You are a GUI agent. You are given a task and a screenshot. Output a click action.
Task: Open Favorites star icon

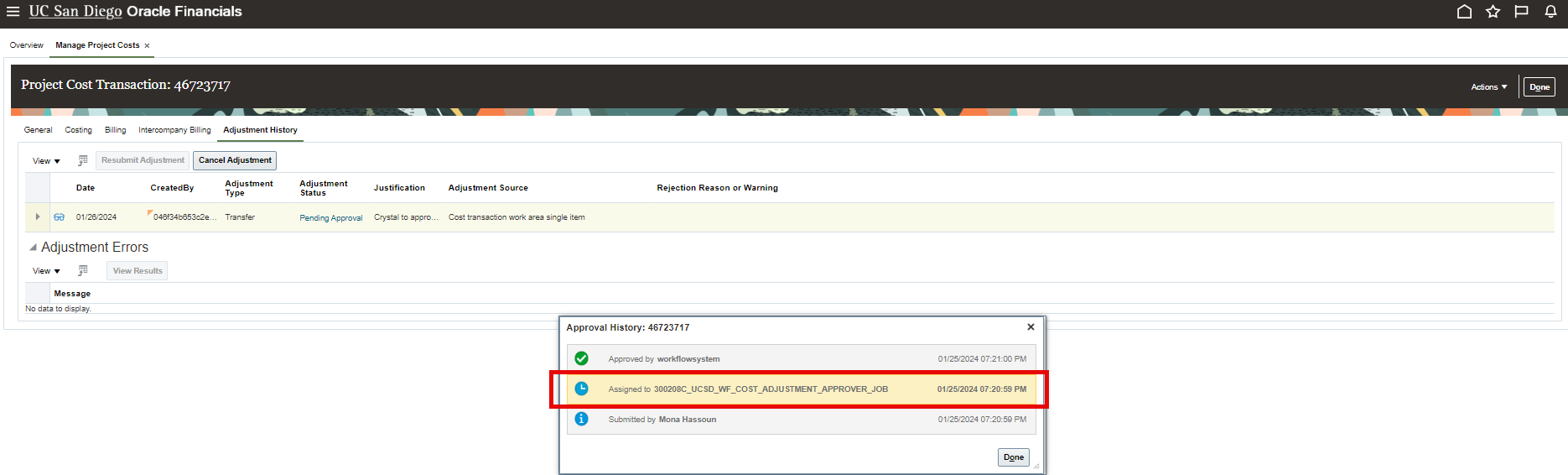1493,12
